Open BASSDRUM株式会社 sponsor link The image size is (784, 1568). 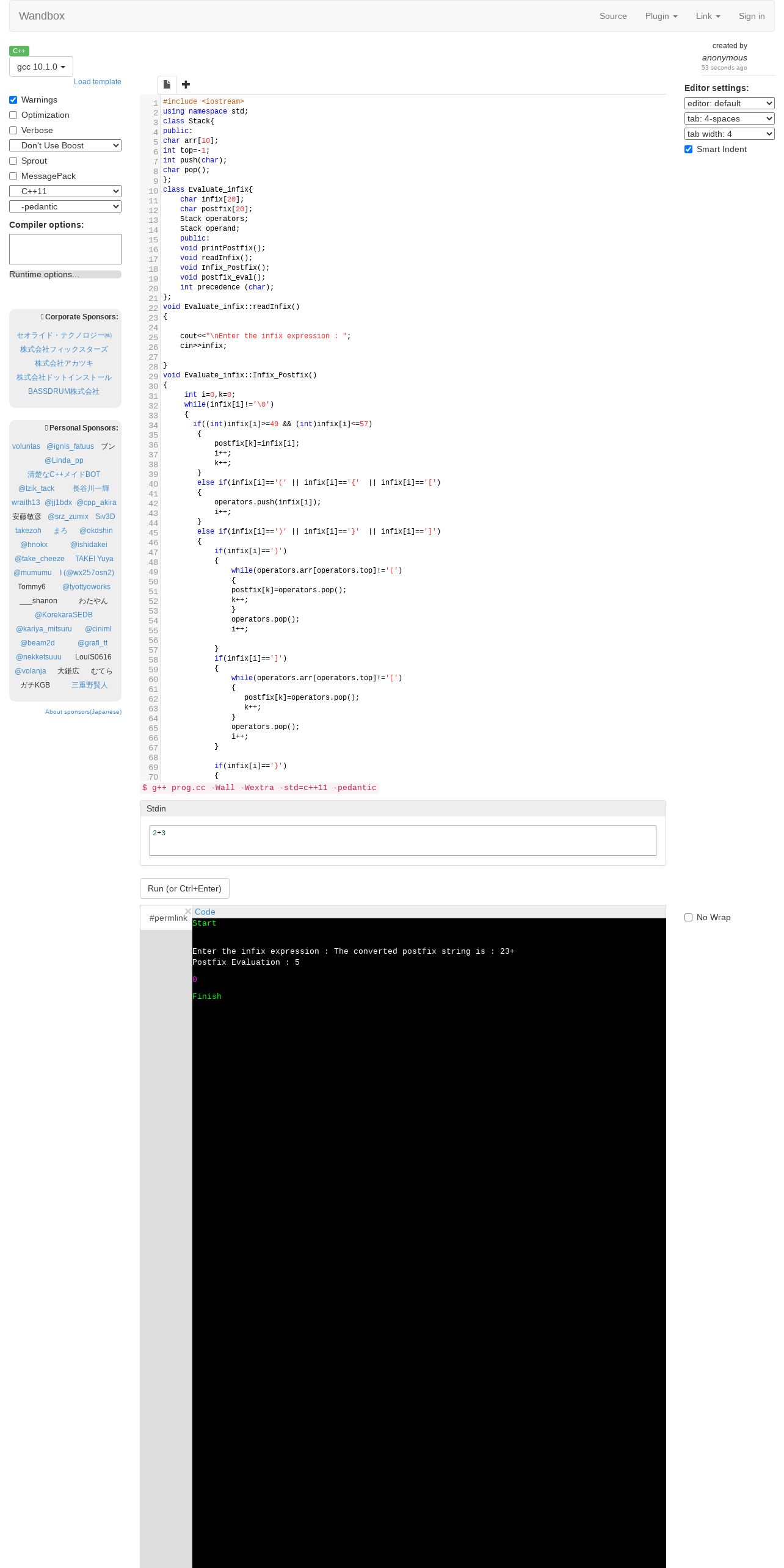click(64, 391)
